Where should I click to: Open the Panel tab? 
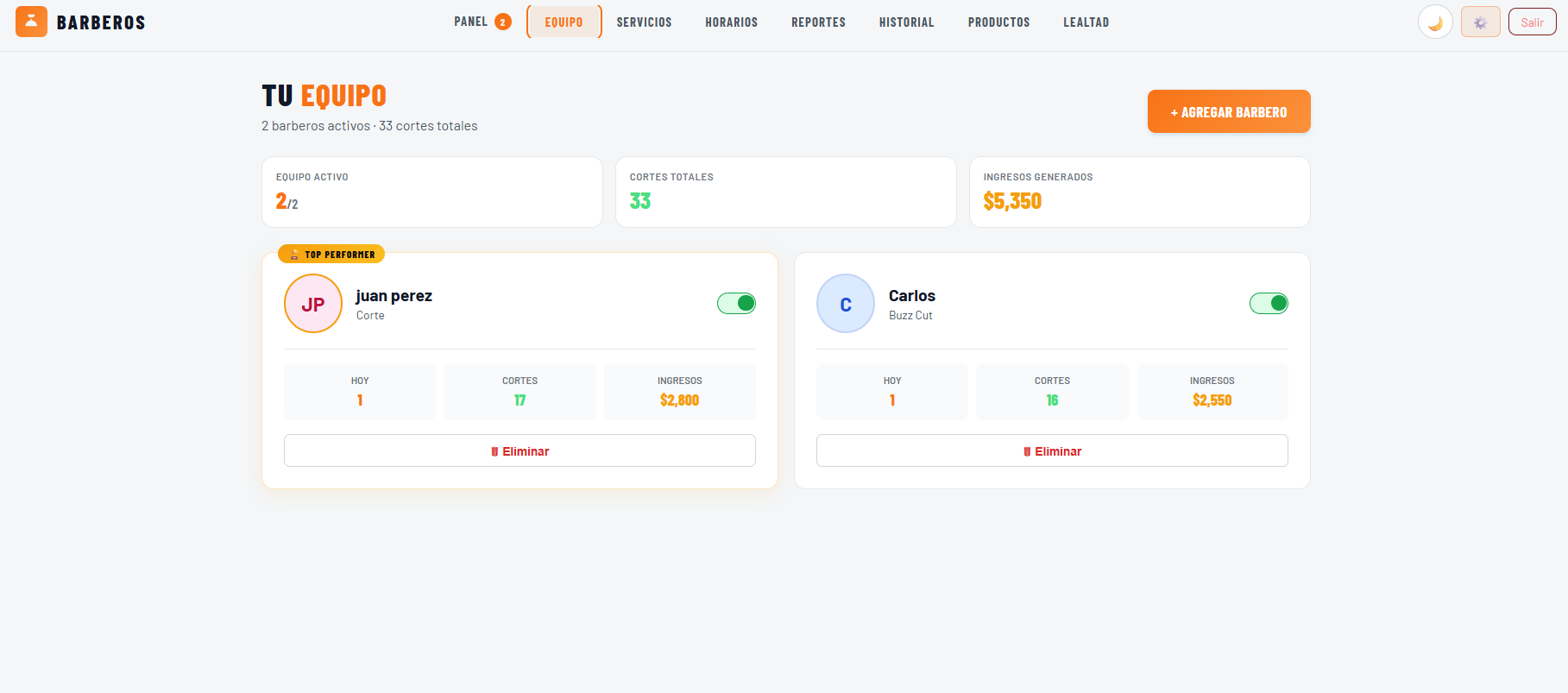tap(482, 22)
